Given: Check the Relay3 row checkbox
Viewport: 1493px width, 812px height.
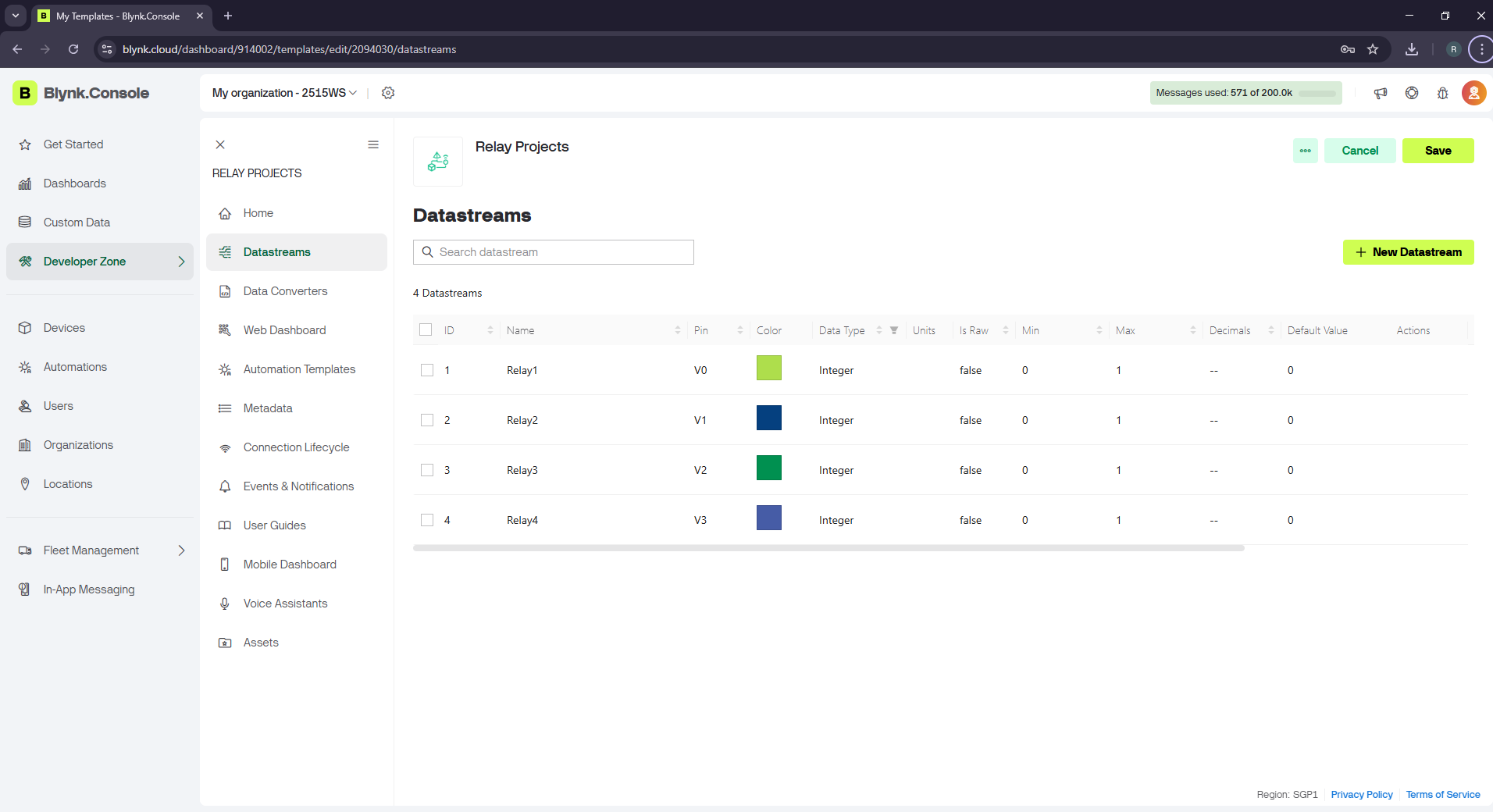Looking at the screenshot, I should pyautogui.click(x=427, y=470).
